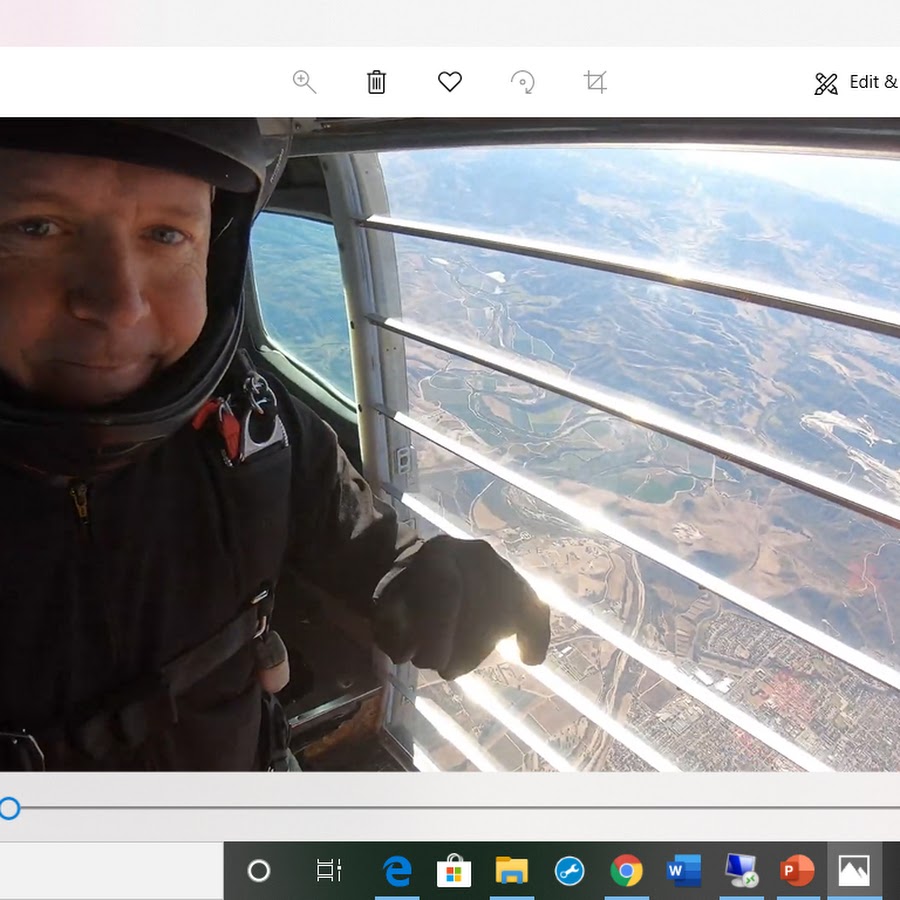Open the blue wrench app on the taskbar
Image resolution: width=900 pixels, height=900 pixels.
569,871
